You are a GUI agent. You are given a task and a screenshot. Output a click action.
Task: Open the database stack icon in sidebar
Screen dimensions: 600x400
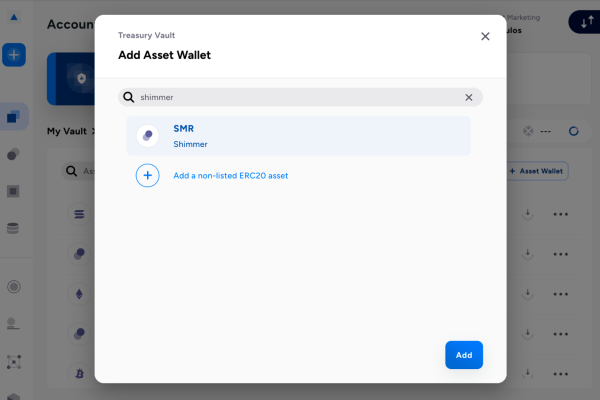[x=14, y=227]
